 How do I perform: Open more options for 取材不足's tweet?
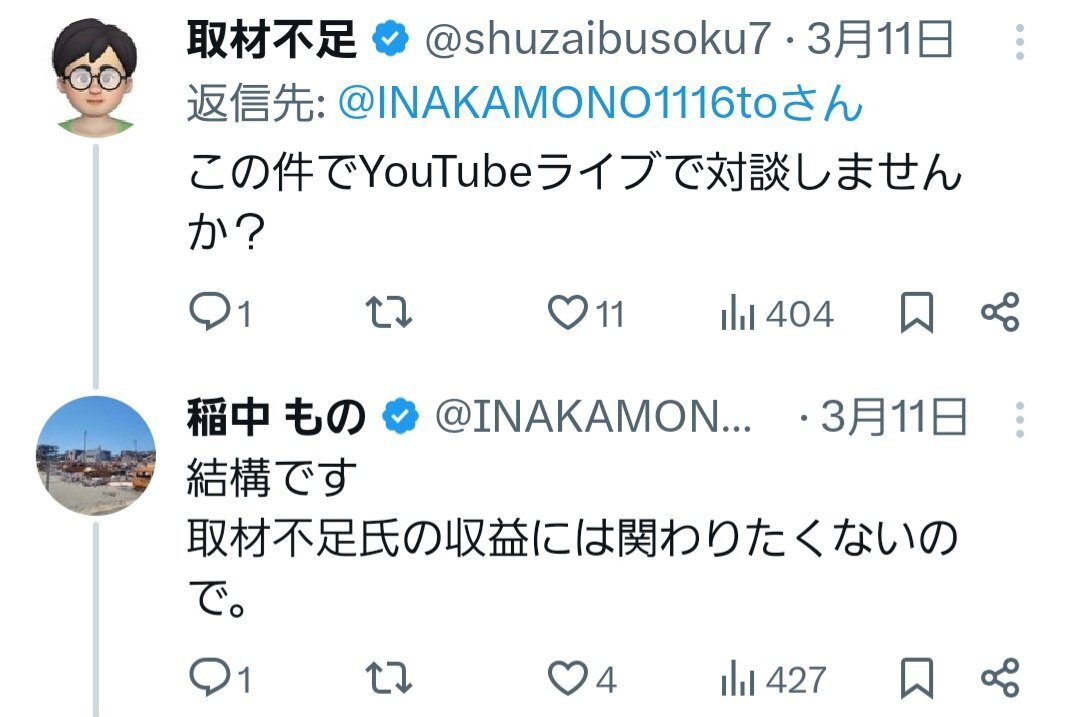coord(1020,43)
